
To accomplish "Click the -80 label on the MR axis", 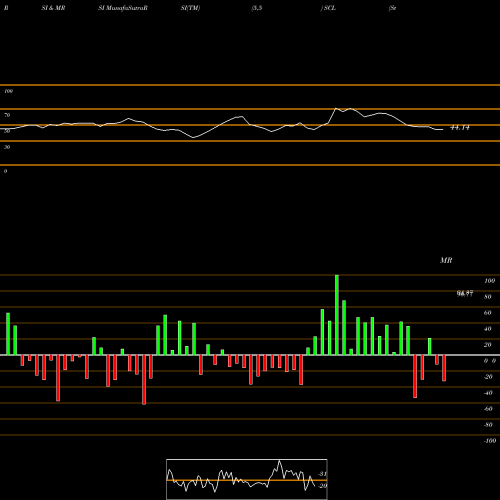I will tap(488, 425).
